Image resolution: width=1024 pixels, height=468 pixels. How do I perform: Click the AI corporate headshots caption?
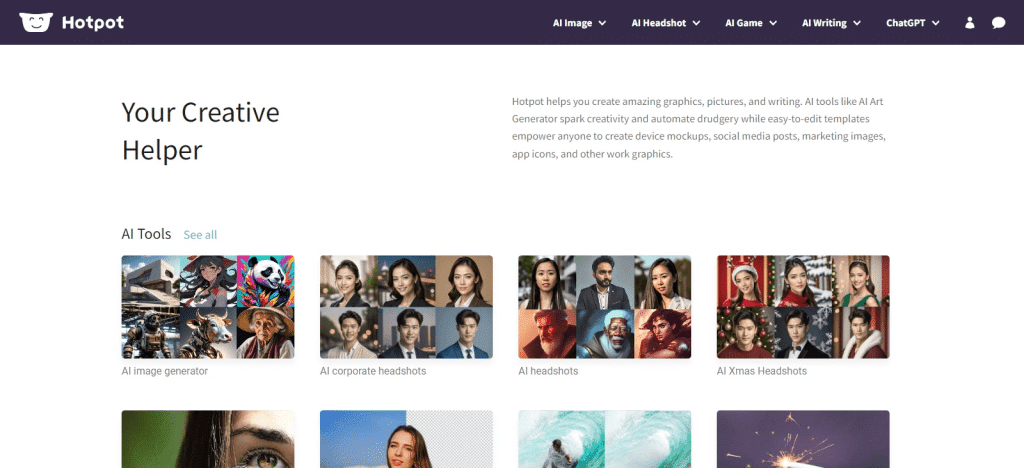373,371
